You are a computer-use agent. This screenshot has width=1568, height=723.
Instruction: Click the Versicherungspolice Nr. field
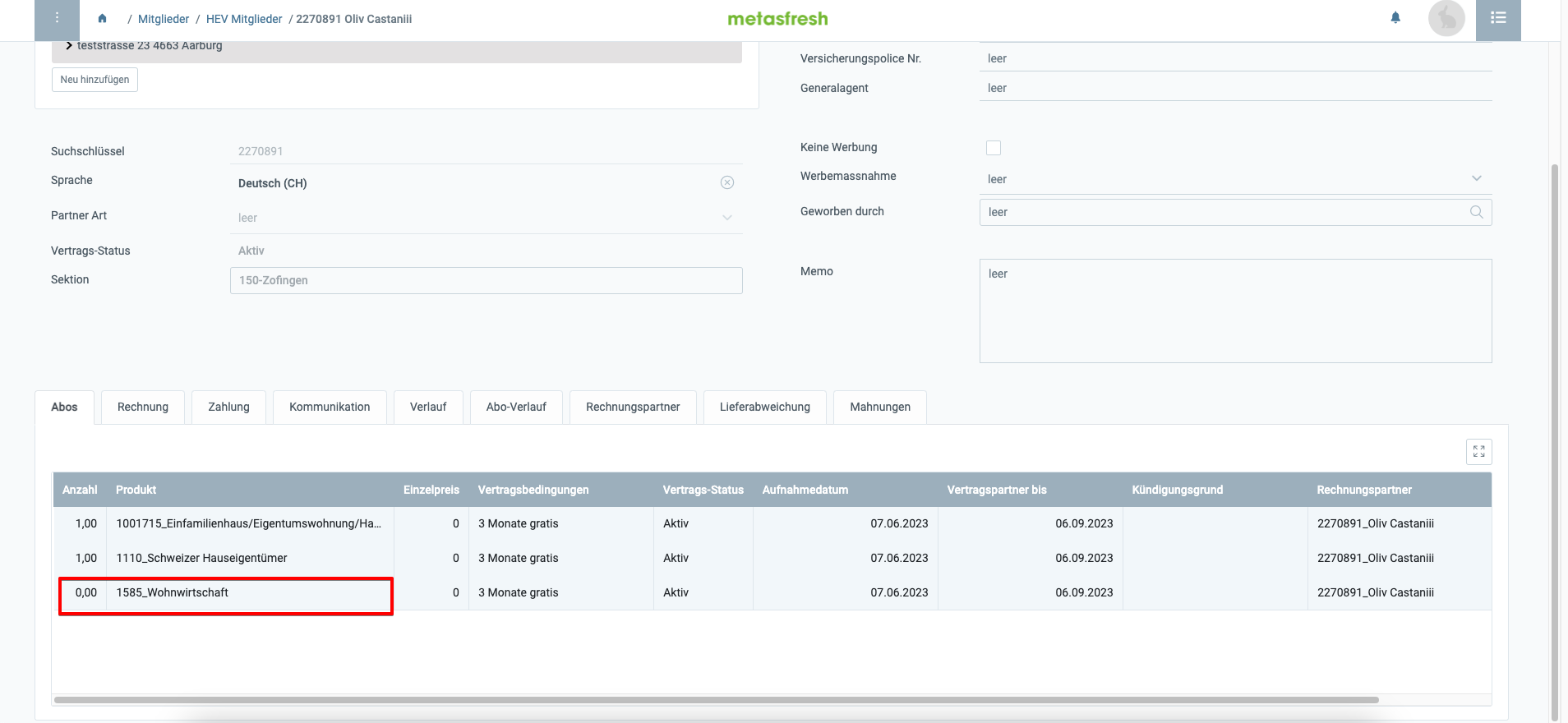[1236, 58]
